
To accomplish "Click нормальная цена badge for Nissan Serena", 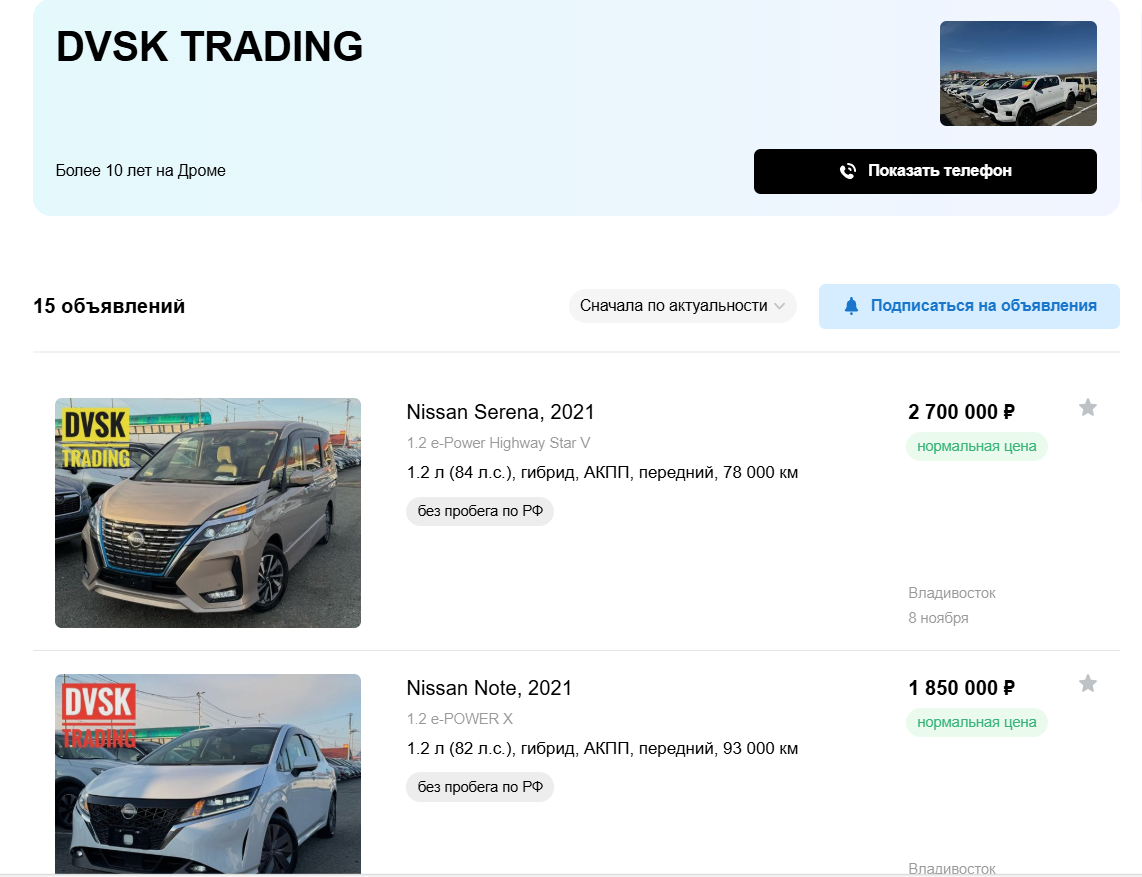I will [x=976, y=447].
